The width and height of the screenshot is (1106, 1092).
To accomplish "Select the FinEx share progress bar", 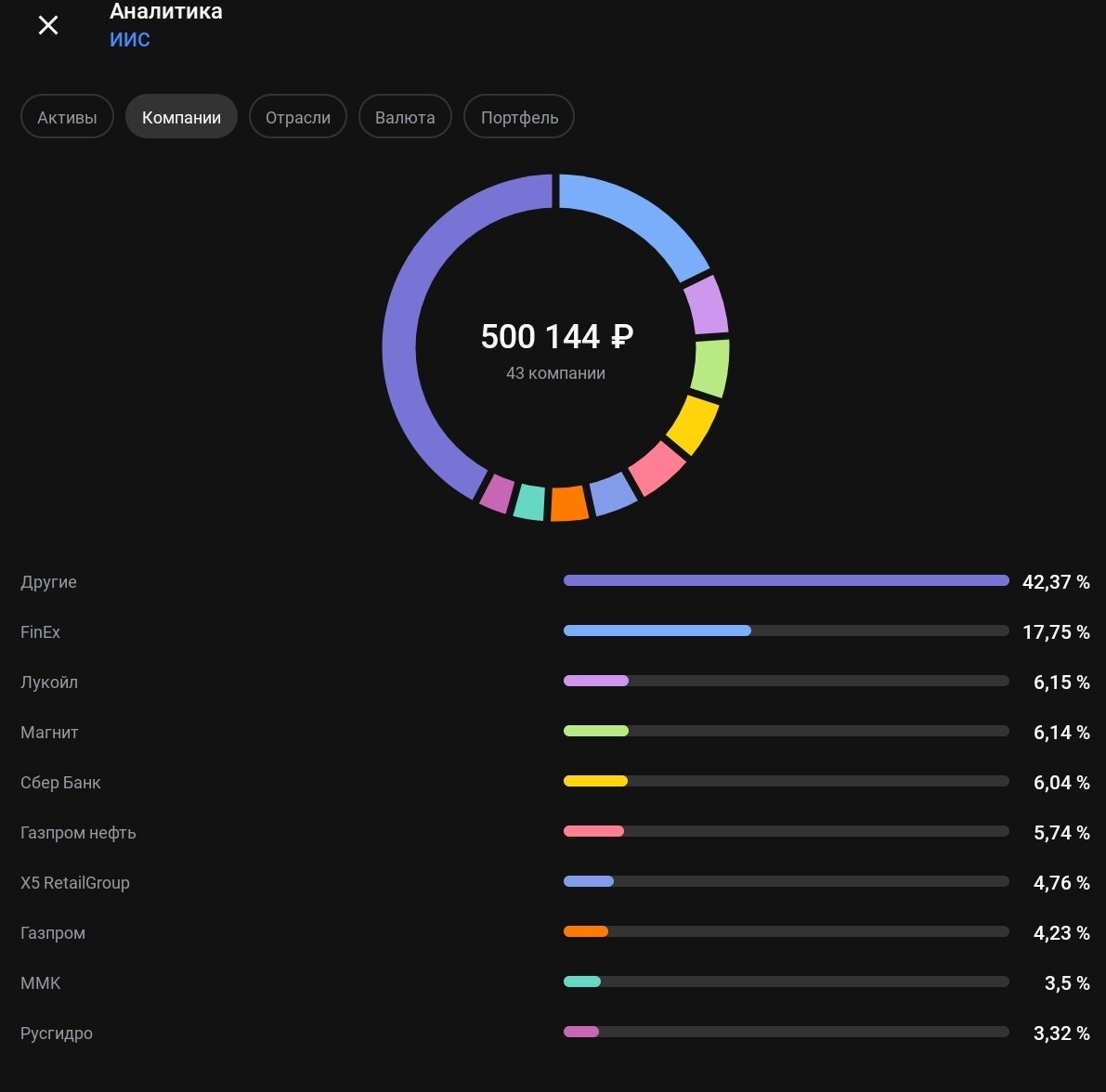I will [x=787, y=630].
